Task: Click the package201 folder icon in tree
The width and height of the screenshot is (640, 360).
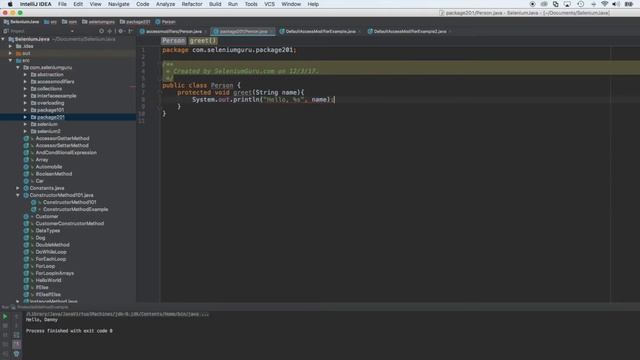Action: (x=33, y=117)
